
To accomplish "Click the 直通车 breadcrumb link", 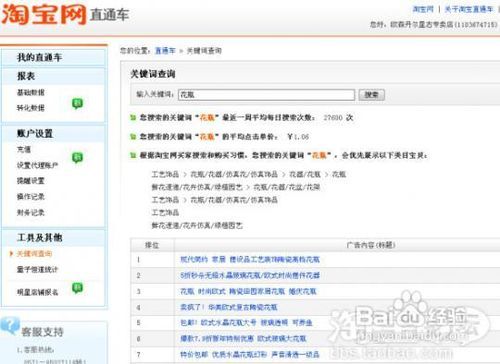I will [x=165, y=51].
